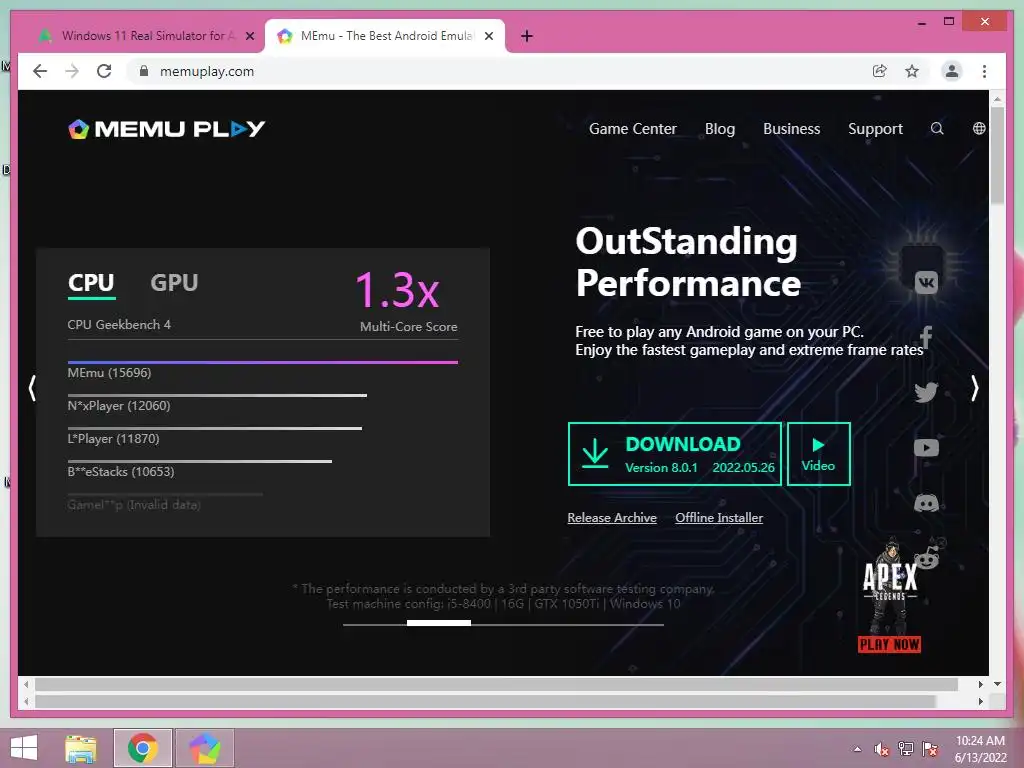Click the OutStanding Performance heading
The width and height of the screenshot is (1024, 768).
[688, 262]
